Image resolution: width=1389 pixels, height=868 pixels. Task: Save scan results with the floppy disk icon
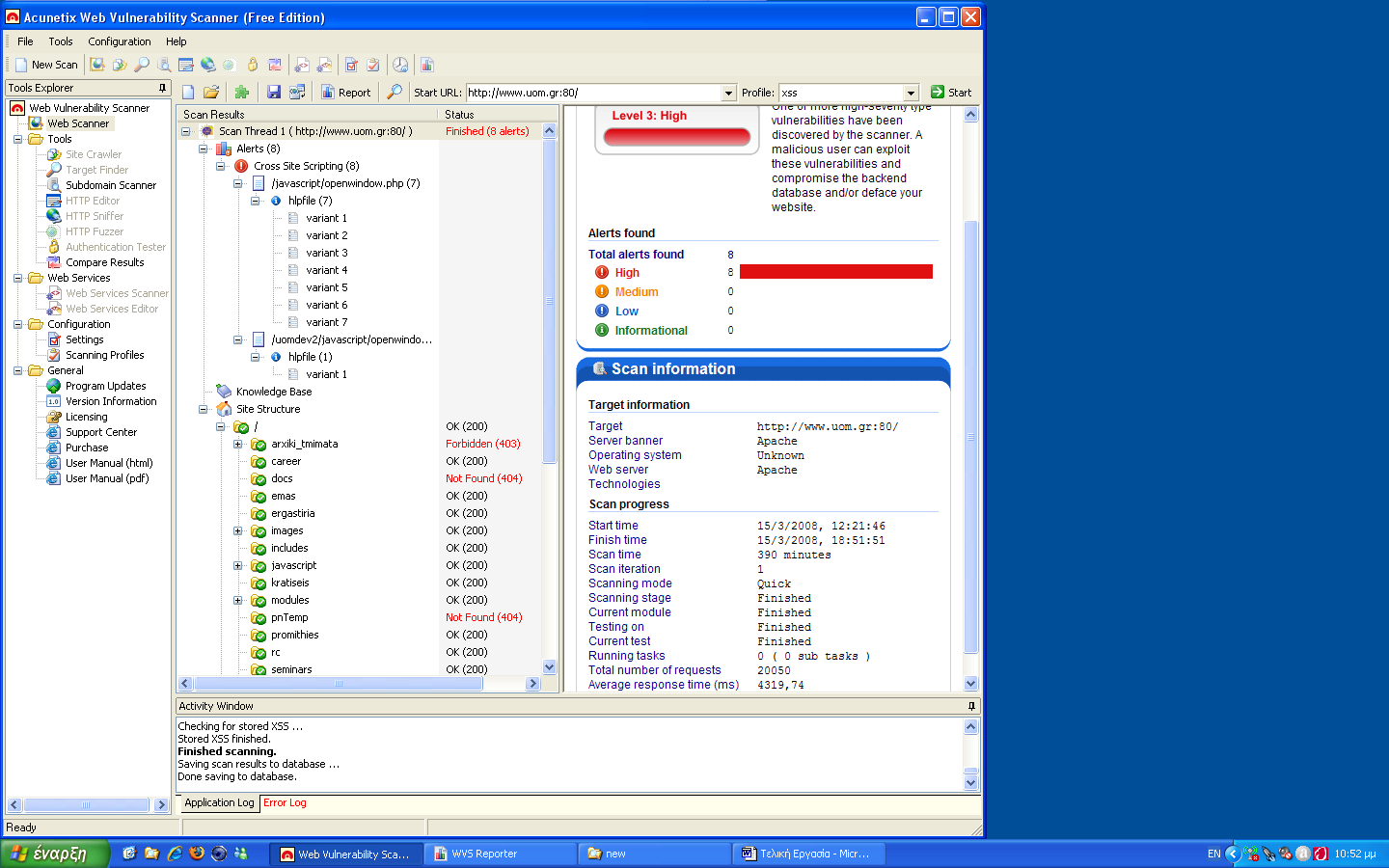pyautogui.click(x=274, y=93)
